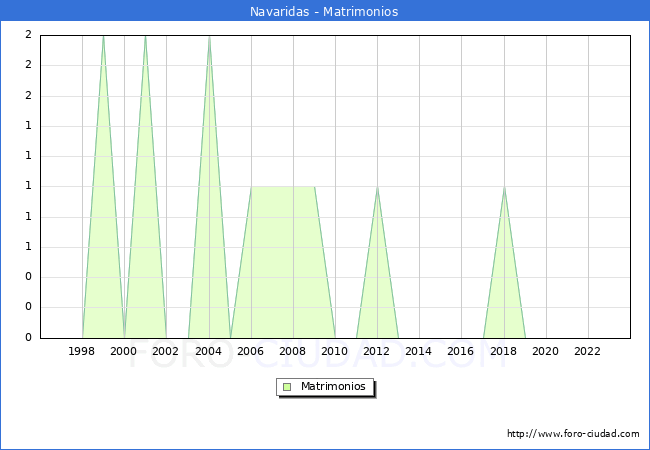The image size is (650, 450).
Task: Select the 2000 x-axis year label
Action: [124, 351]
